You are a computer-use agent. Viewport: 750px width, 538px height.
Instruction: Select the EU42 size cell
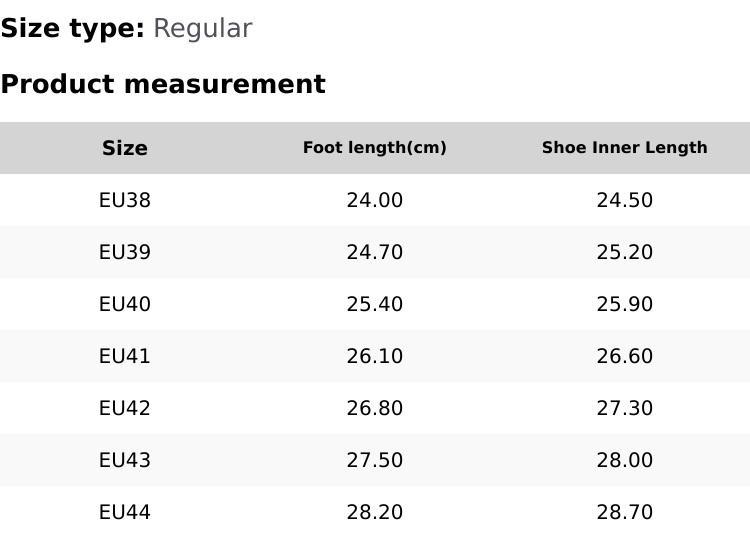(x=125, y=408)
